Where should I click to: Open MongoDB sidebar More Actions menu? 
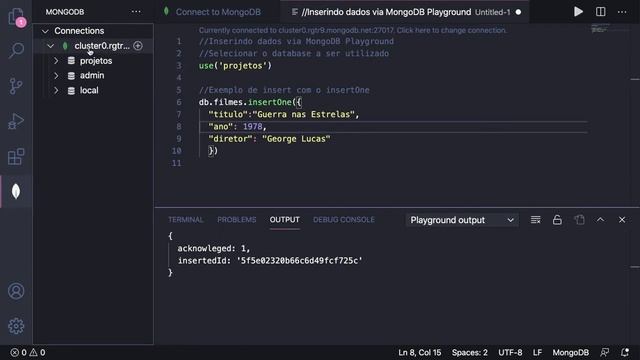click(136, 12)
